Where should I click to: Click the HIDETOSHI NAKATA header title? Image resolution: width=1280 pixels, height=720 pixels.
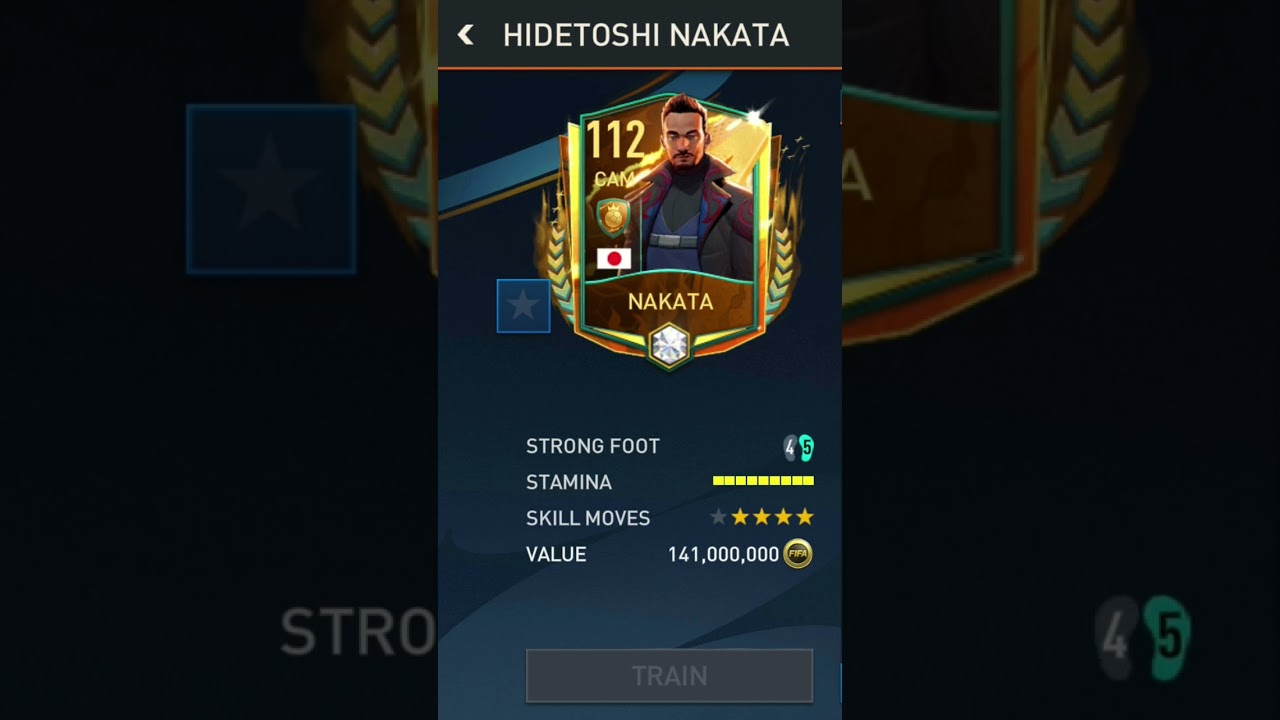pos(646,36)
